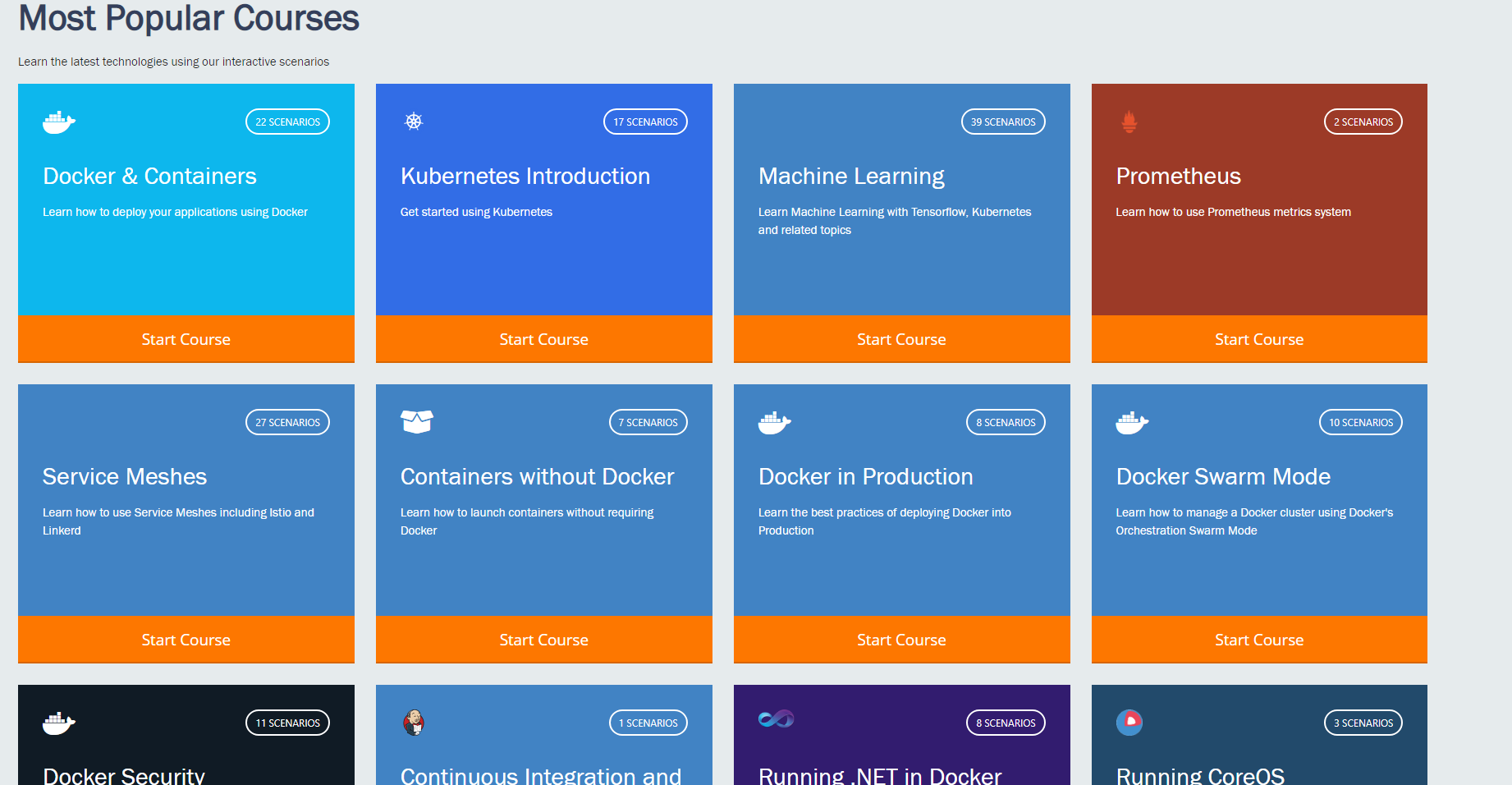The image size is (1512, 785).
Task: Click the 17 Scenarios badge
Action: [645, 122]
